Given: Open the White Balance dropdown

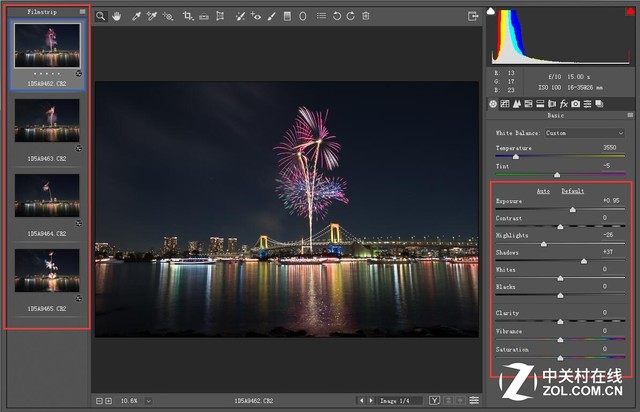Looking at the screenshot, I should 584,133.
